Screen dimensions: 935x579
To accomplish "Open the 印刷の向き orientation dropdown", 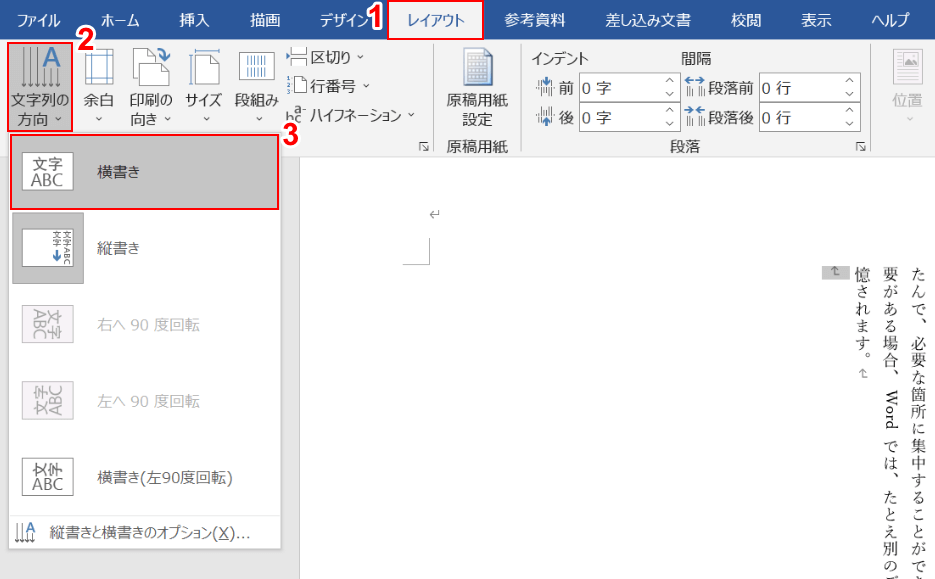I will tap(151, 87).
